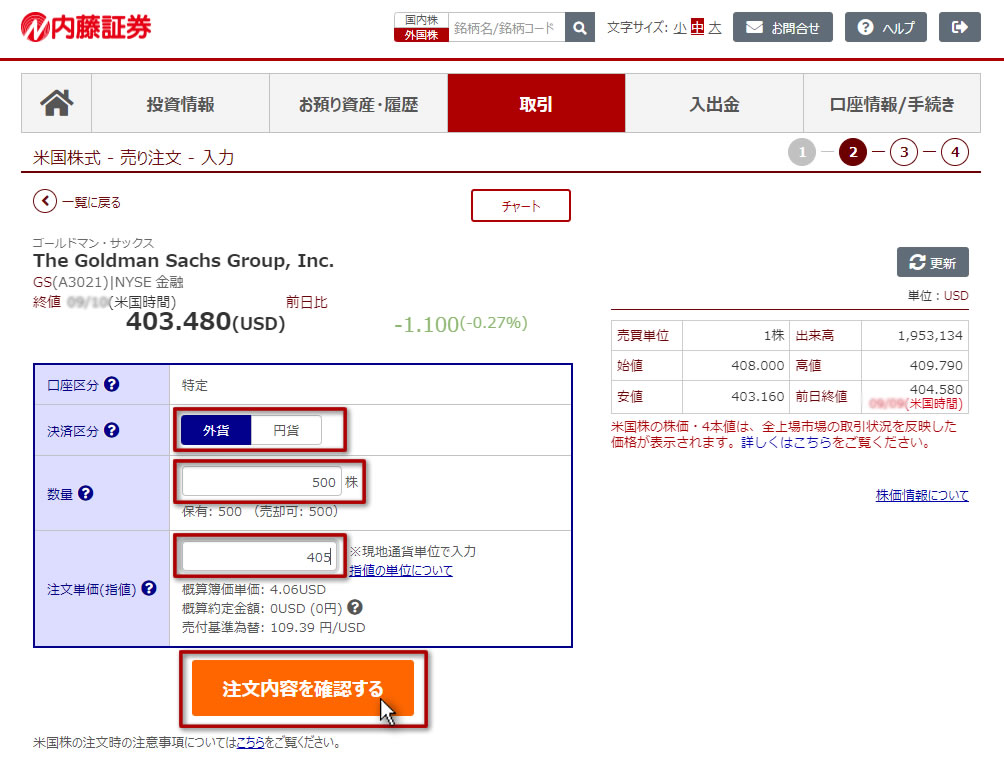Image resolution: width=1004 pixels, height=767 pixels.
Task: Click the お問合せ button
Action: click(x=782, y=27)
